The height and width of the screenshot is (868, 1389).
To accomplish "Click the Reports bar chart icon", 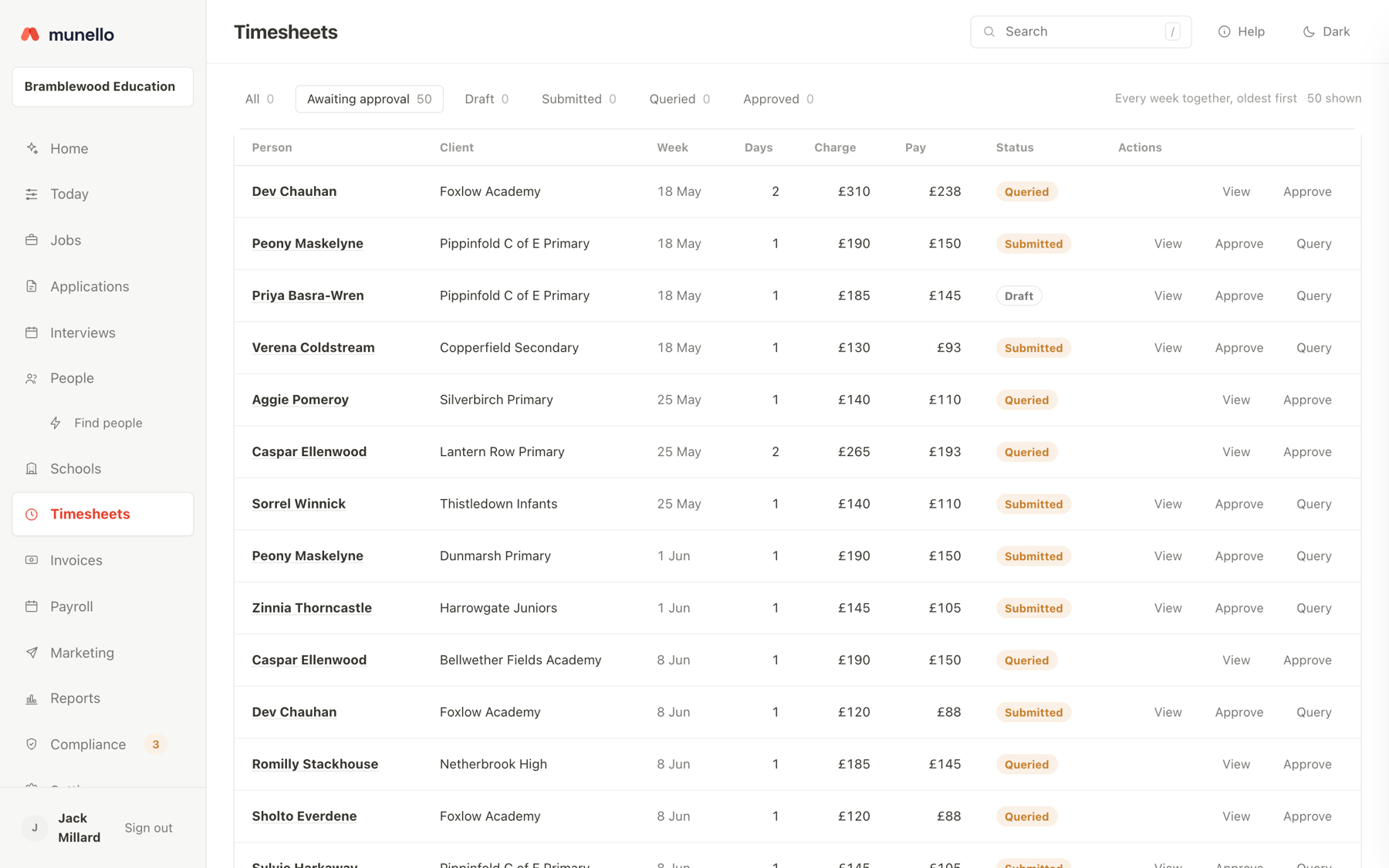I will coord(32,698).
